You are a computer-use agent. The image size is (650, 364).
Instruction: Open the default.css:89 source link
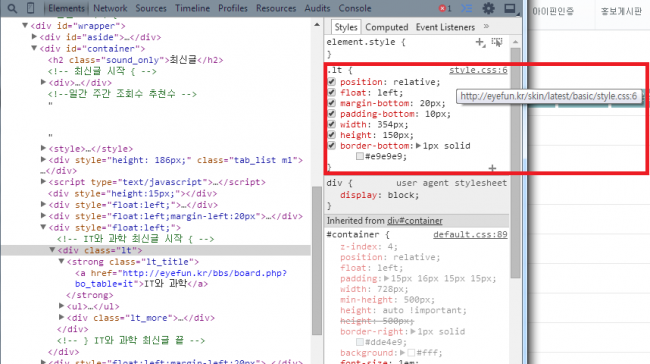470,235
